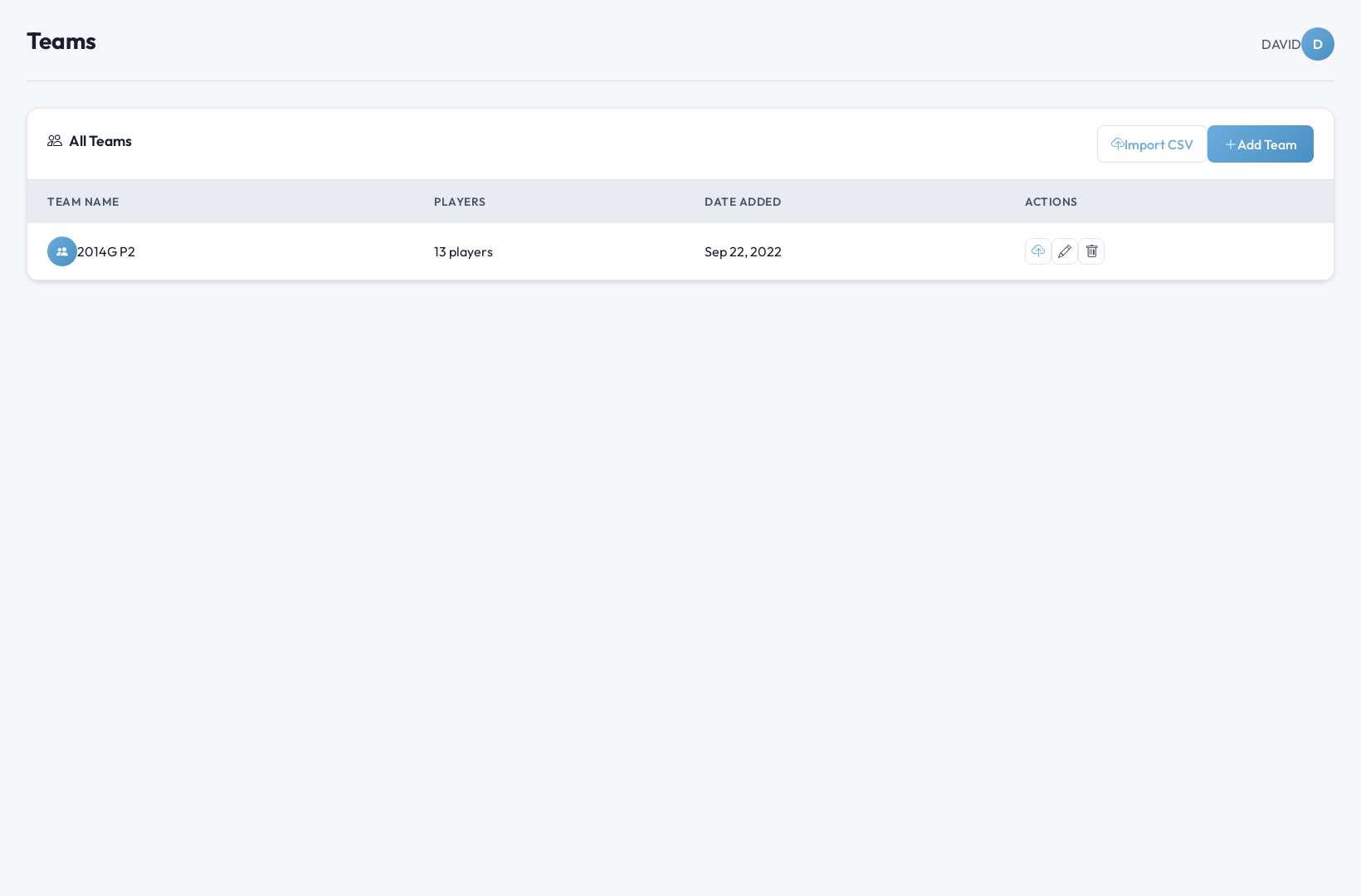Click the pencil edit icon for 2014G P2

[x=1064, y=251]
